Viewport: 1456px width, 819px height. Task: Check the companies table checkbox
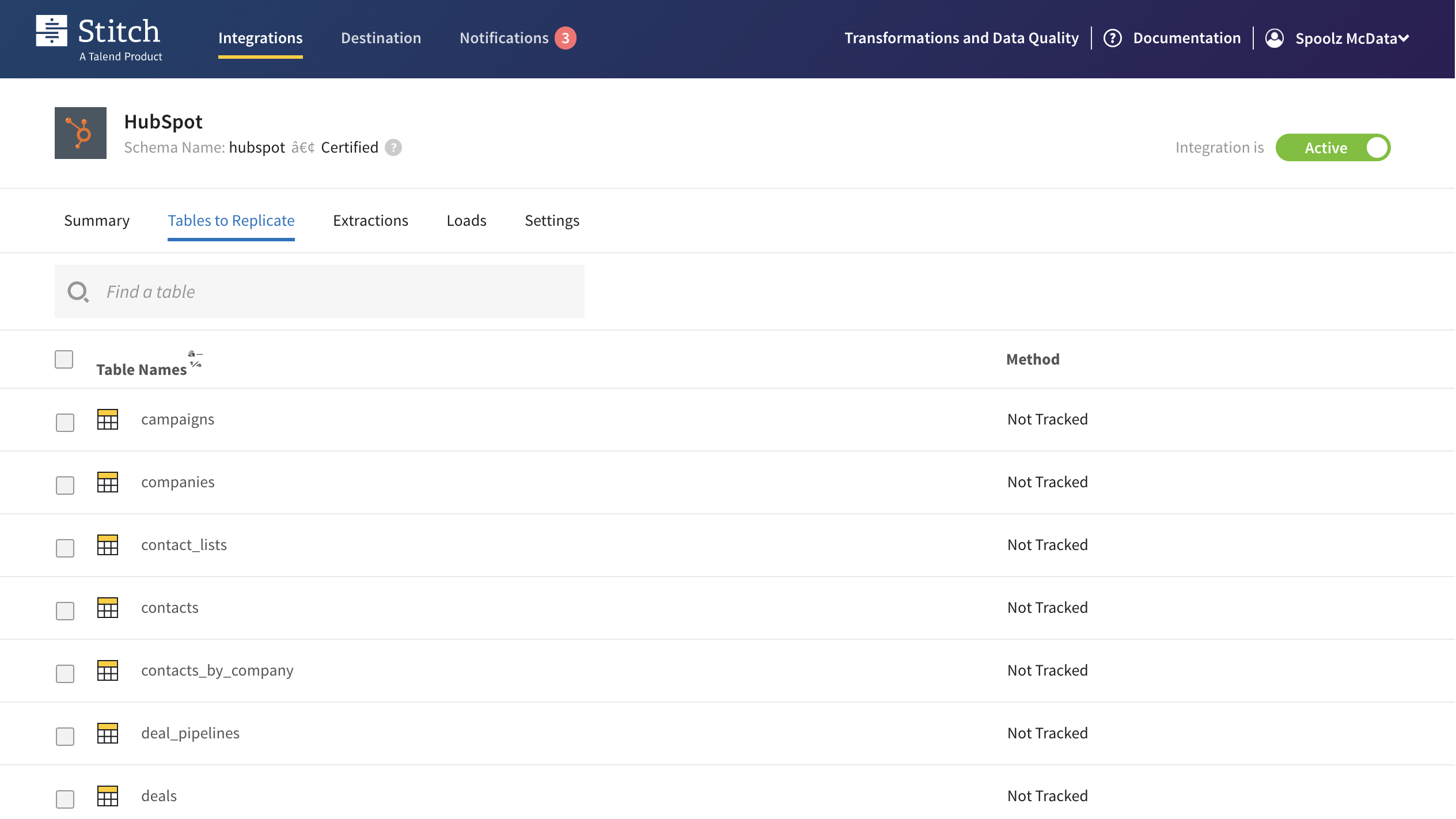pos(64,485)
